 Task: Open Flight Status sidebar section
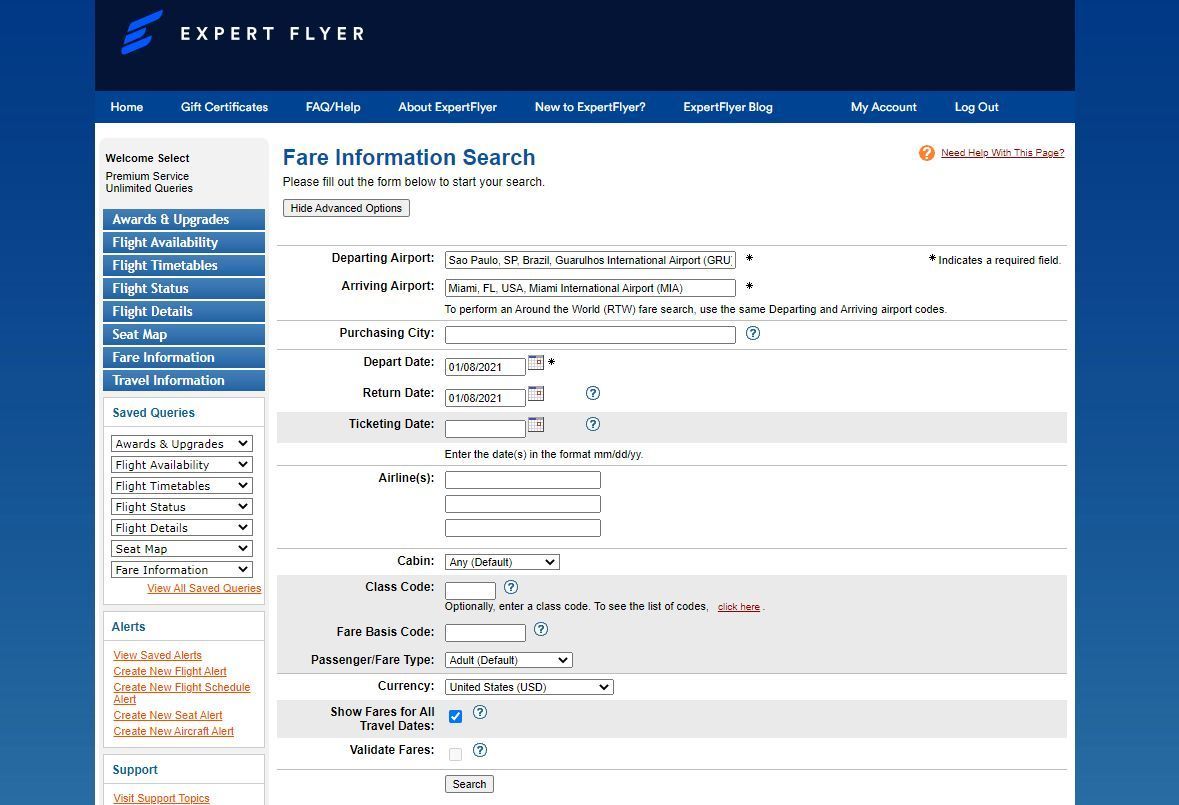pyautogui.click(x=183, y=289)
